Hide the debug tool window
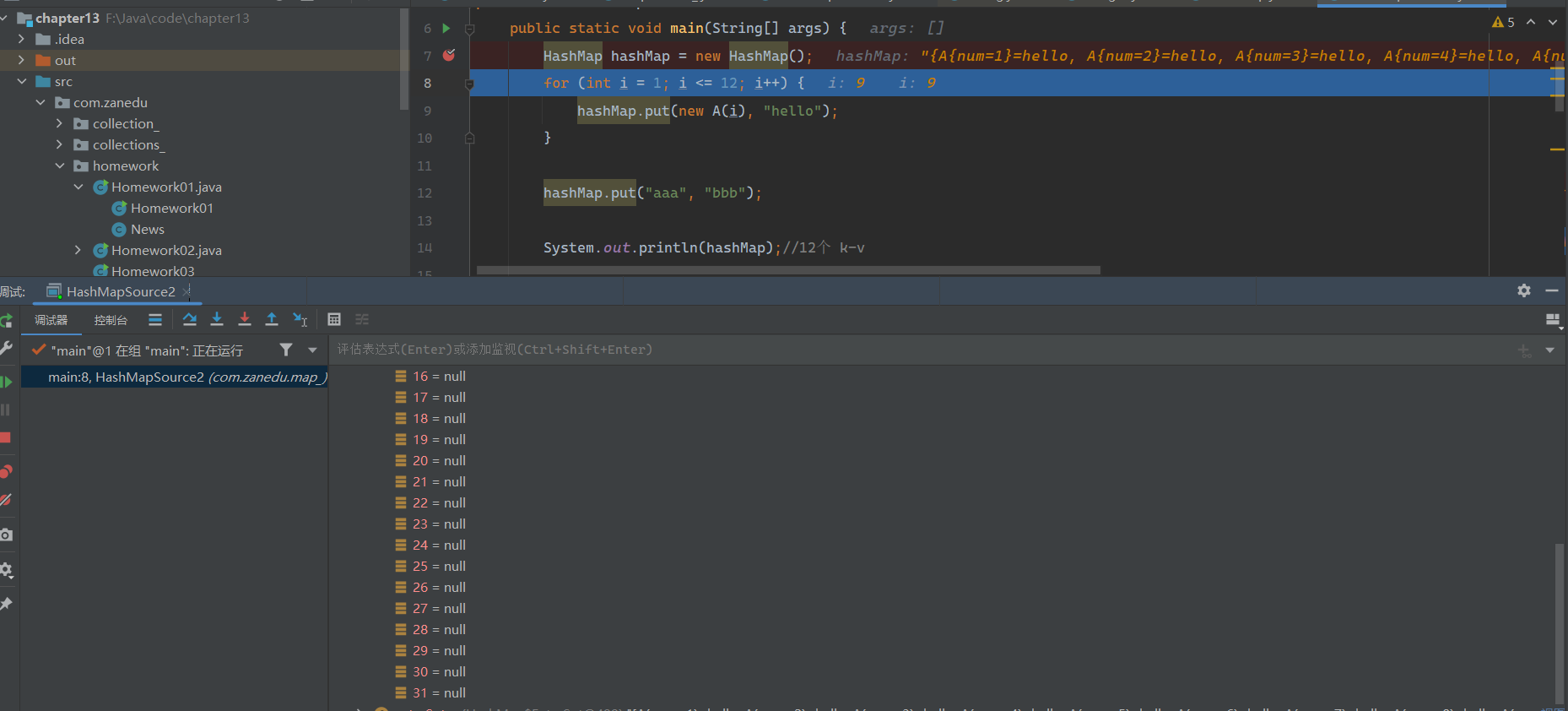The width and height of the screenshot is (1568, 711). pyautogui.click(x=1551, y=290)
